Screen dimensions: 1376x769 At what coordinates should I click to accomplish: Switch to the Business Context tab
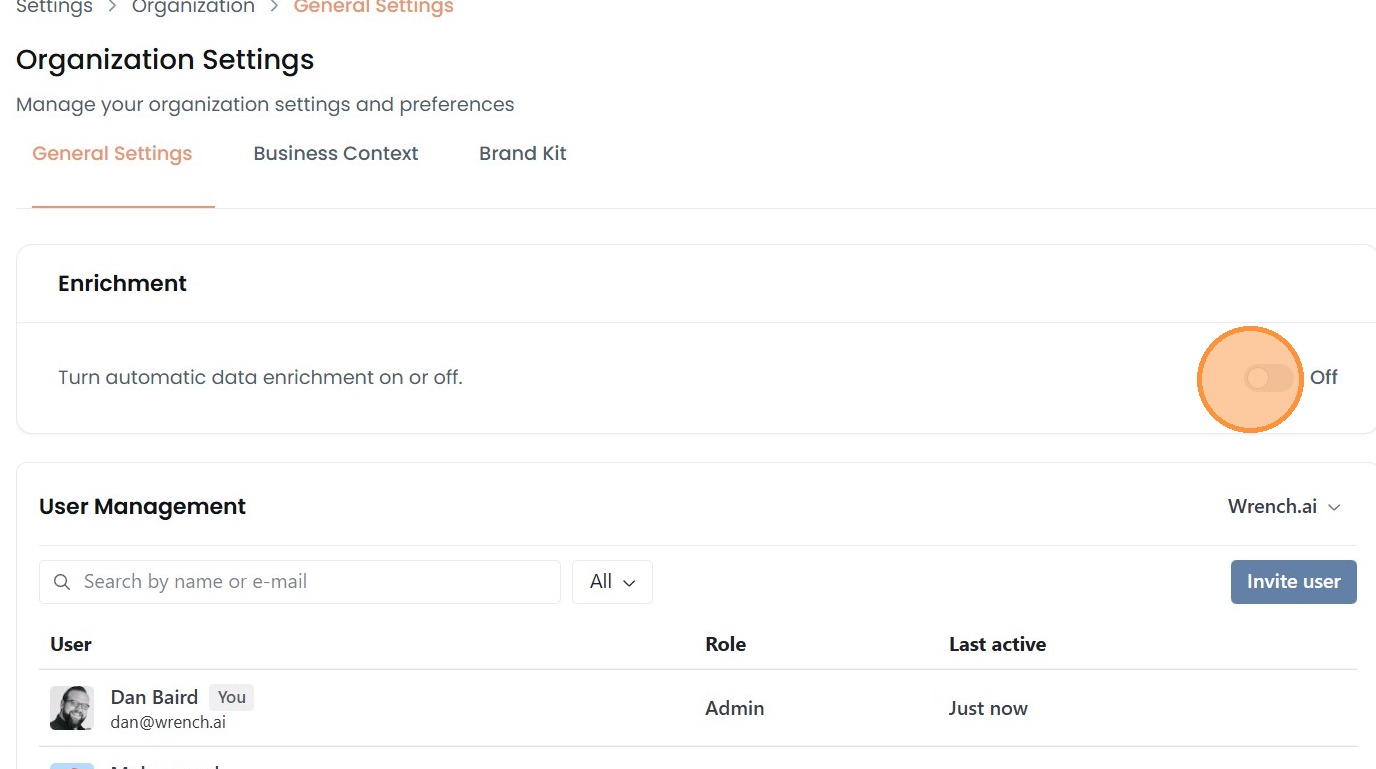tap(336, 154)
